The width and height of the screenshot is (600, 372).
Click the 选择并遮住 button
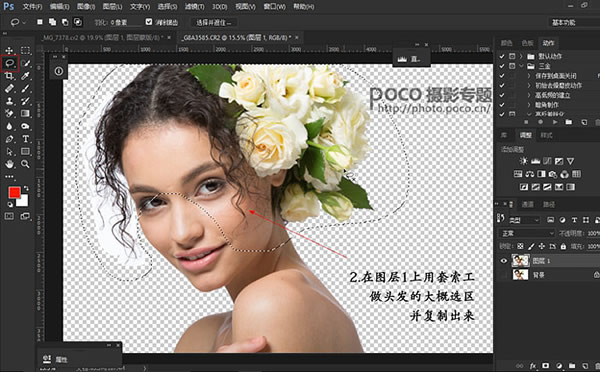coord(214,23)
